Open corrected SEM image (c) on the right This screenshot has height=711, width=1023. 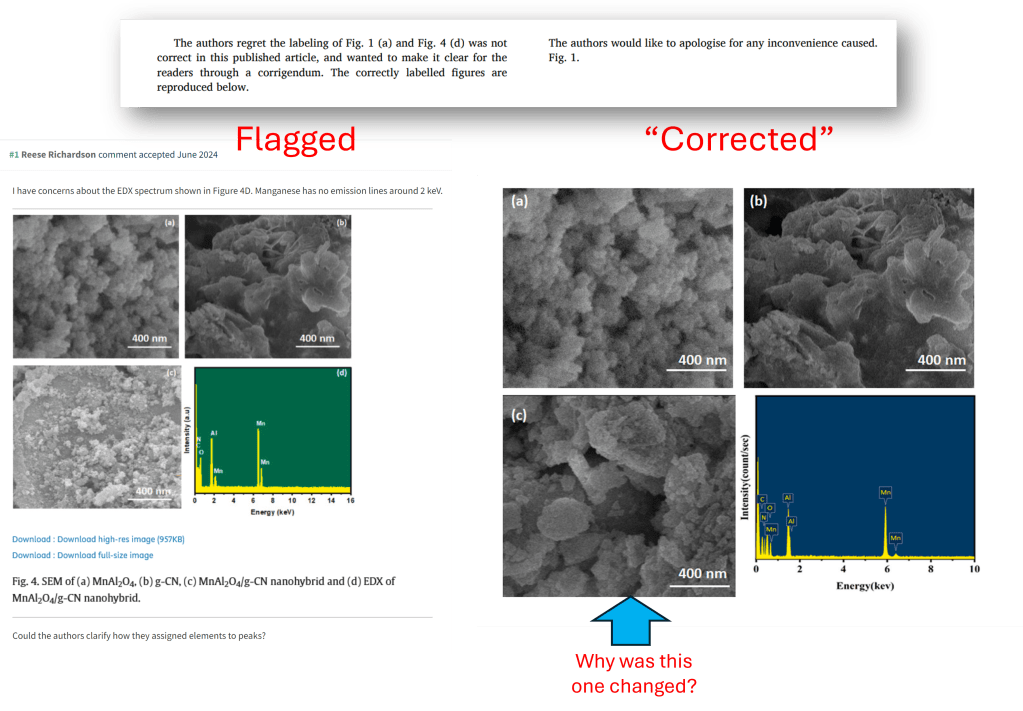tap(618, 496)
